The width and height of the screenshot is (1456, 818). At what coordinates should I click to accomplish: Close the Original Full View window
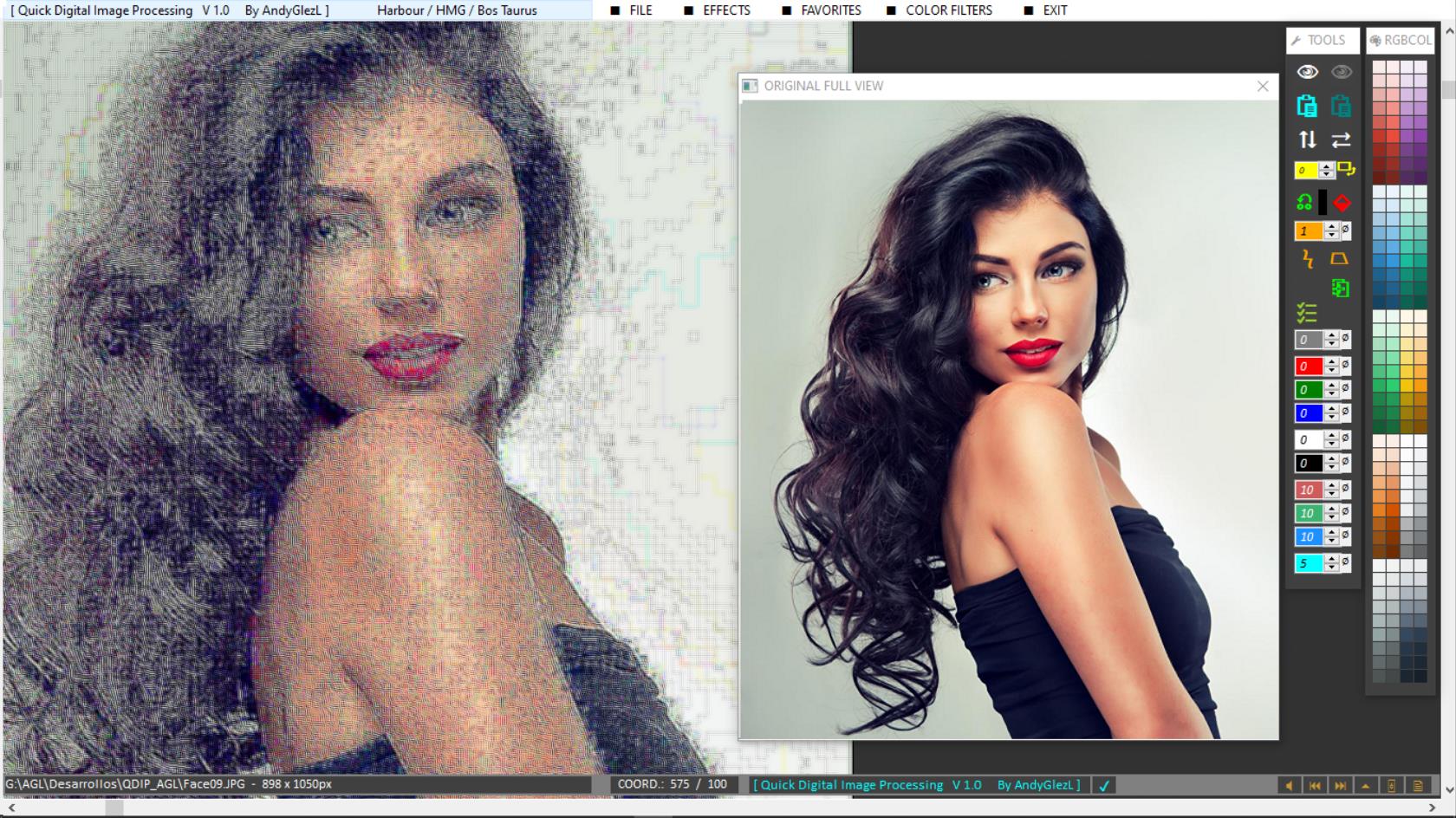coord(1263,86)
